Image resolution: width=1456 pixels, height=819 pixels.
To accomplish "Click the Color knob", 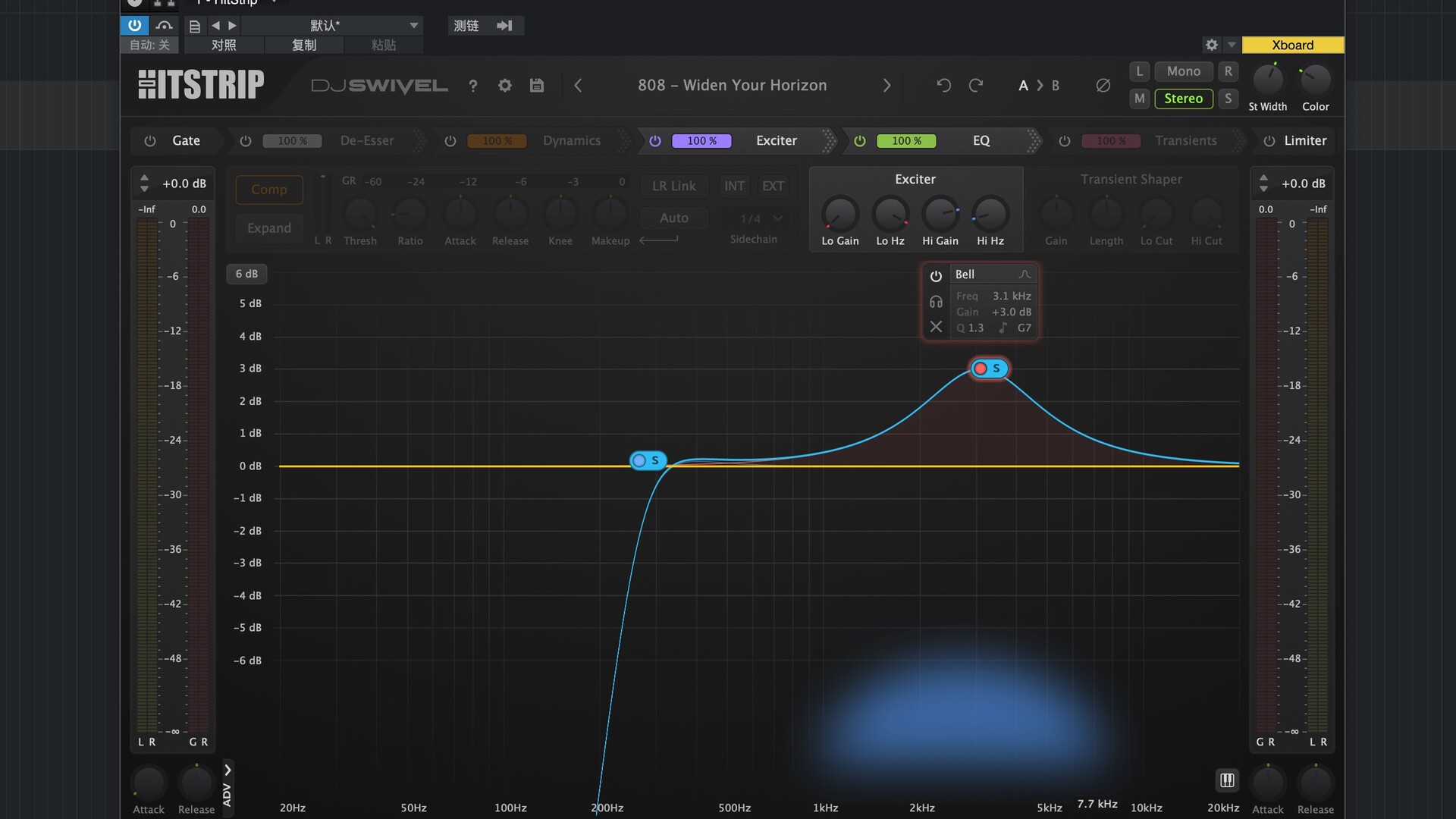I will pos(1316,80).
